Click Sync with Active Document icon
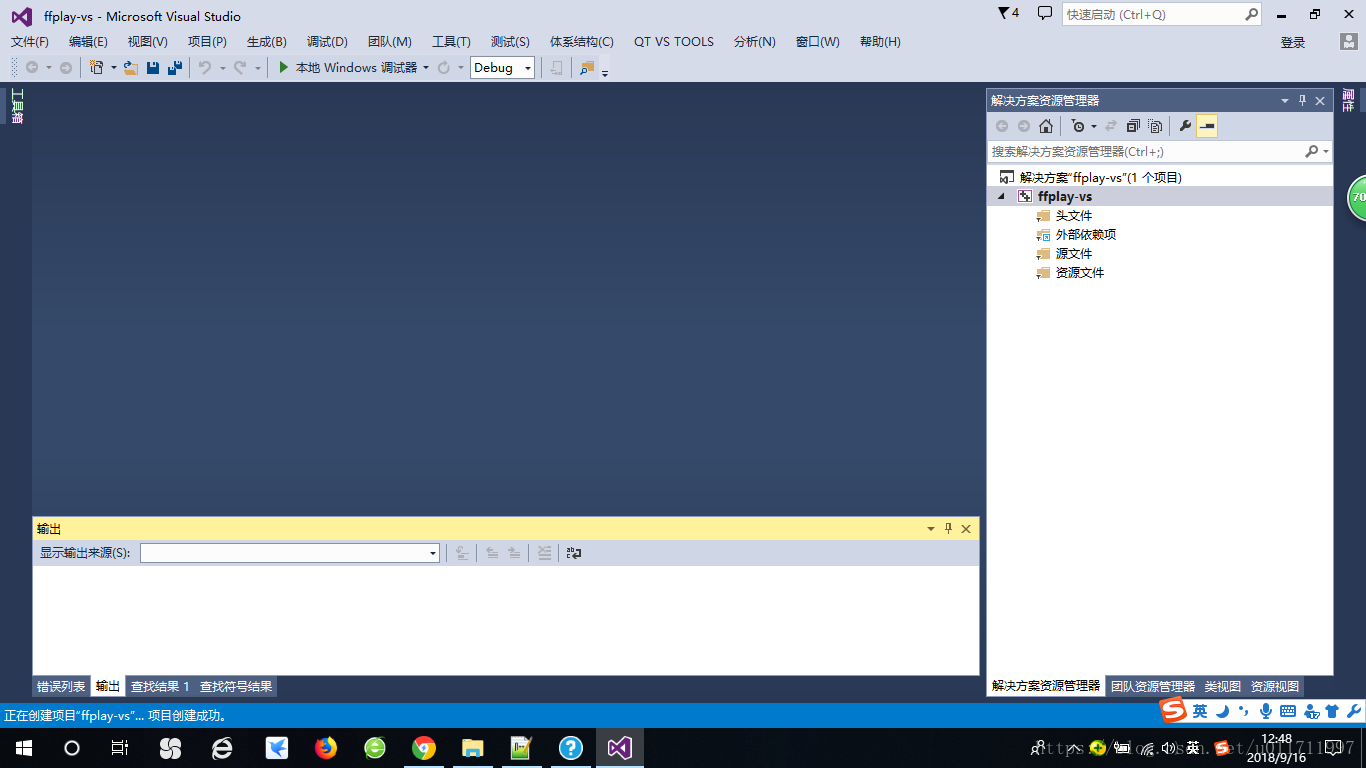This screenshot has width=1366, height=768. 1111,126
